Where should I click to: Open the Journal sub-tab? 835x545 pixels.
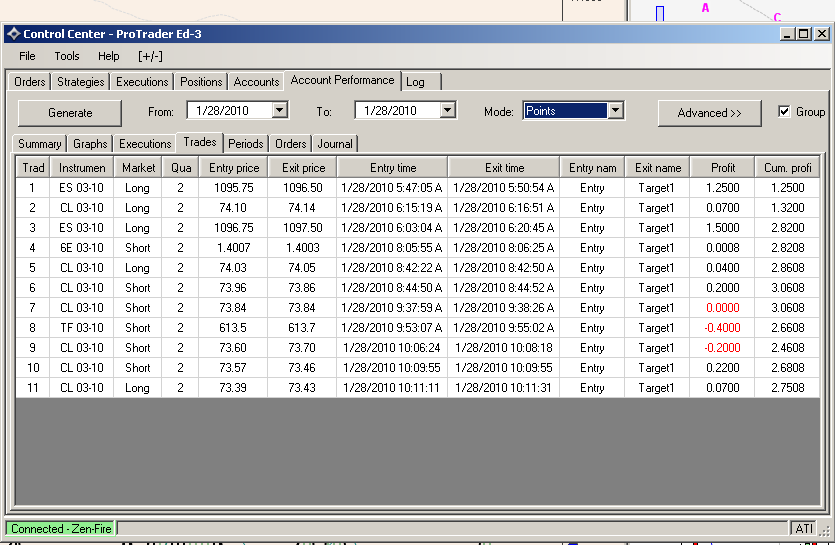[335, 144]
